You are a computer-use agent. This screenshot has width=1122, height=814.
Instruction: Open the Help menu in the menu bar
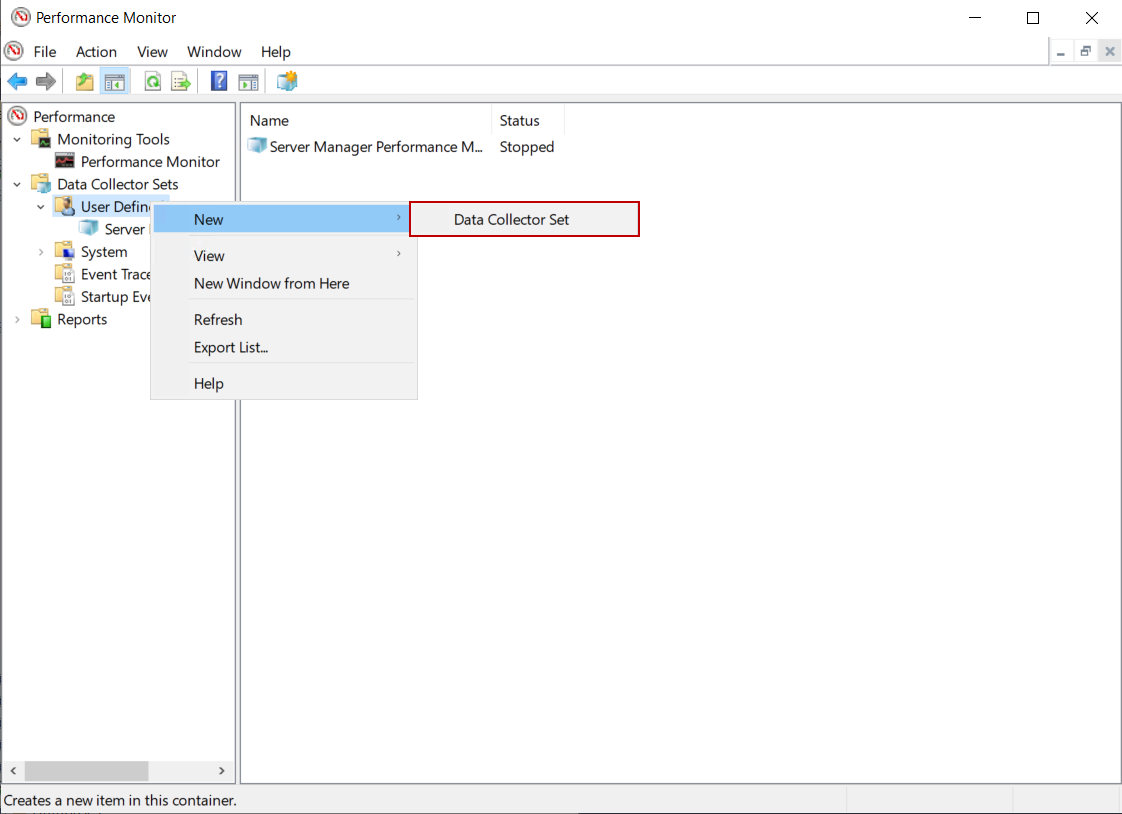[x=275, y=52]
